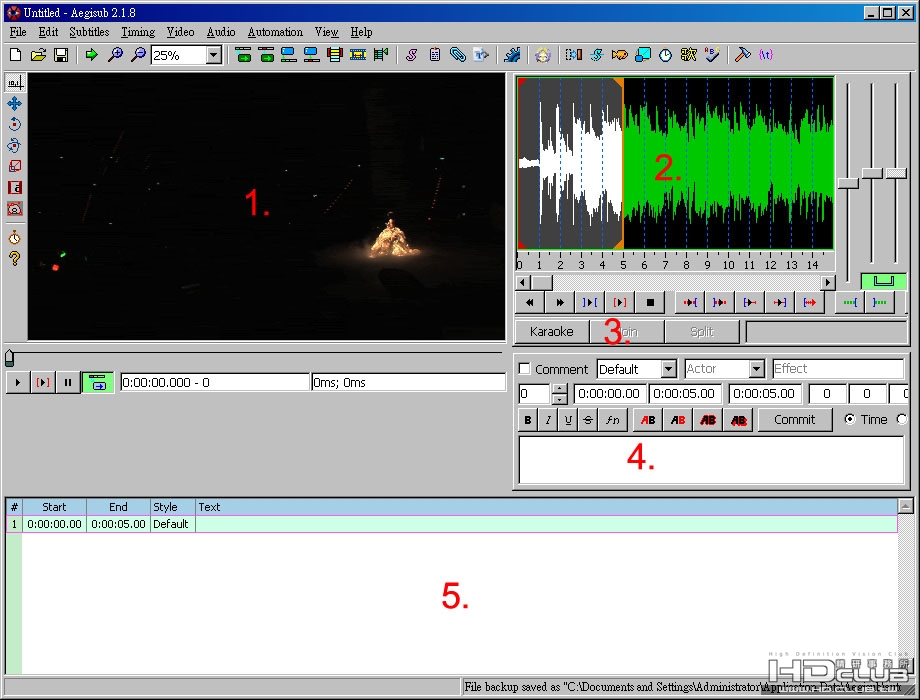
Task: Cycle tag hiding with the {\t} icon
Action: click(766, 55)
